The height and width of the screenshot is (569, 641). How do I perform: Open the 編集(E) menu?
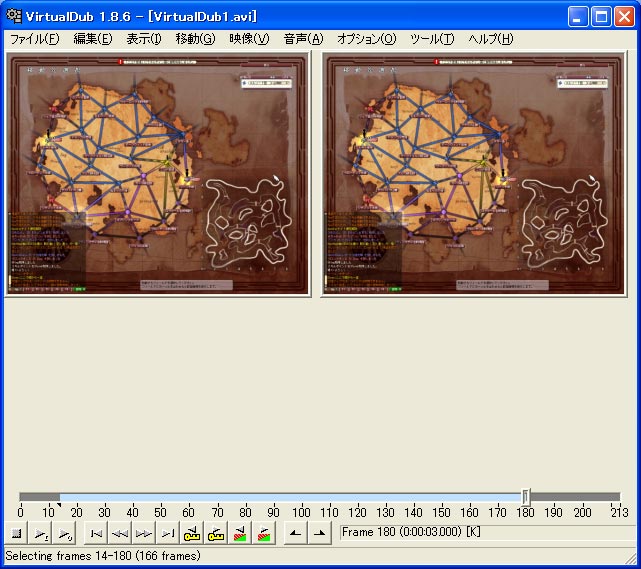(x=93, y=39)
